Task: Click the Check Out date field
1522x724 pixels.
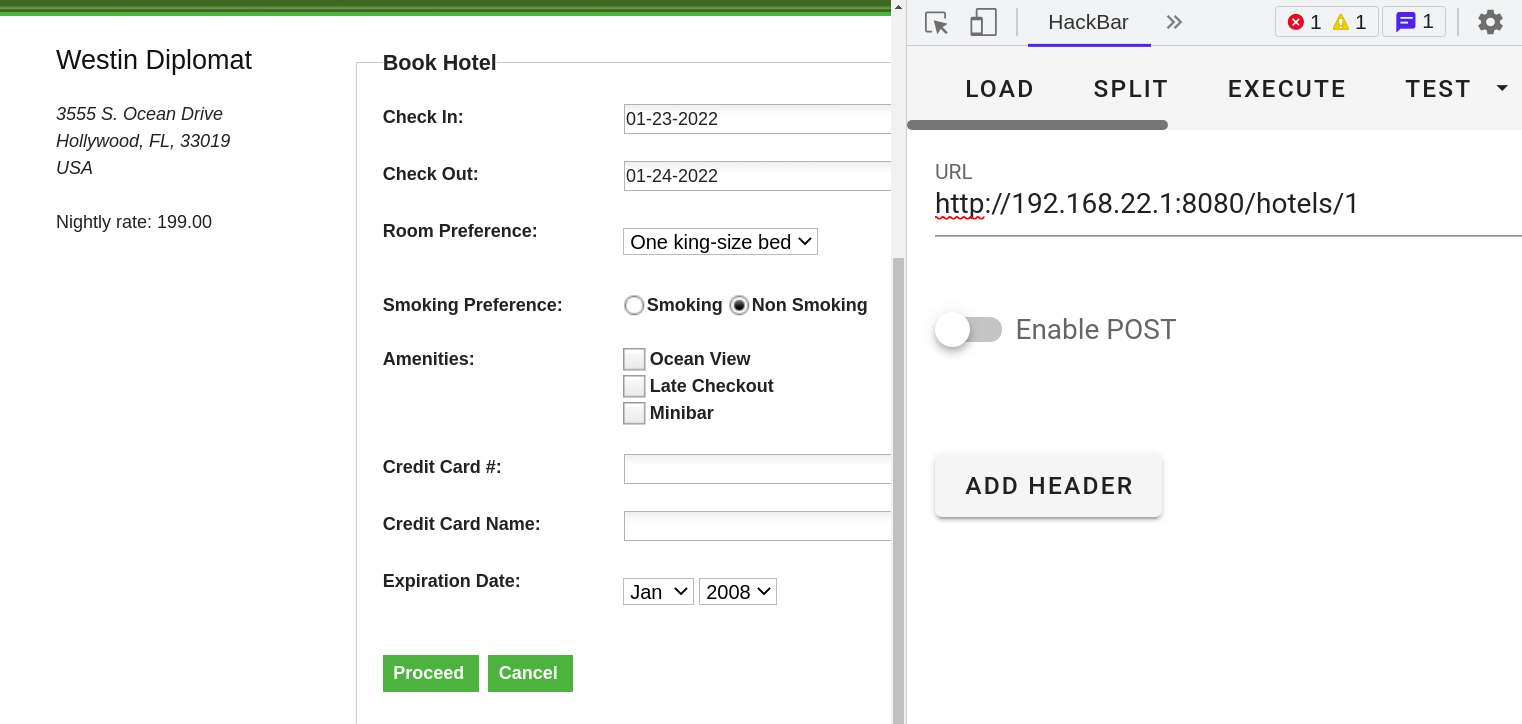Action: click(757, 176)
